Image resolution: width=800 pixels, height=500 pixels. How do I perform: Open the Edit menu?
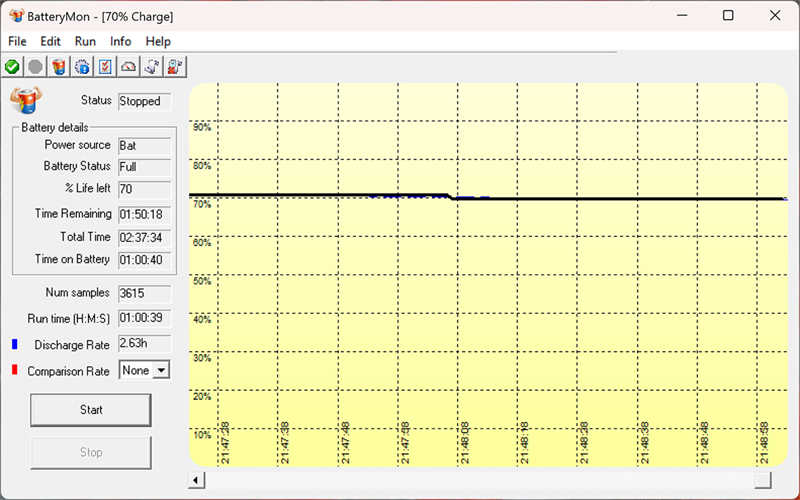[51, 41]
